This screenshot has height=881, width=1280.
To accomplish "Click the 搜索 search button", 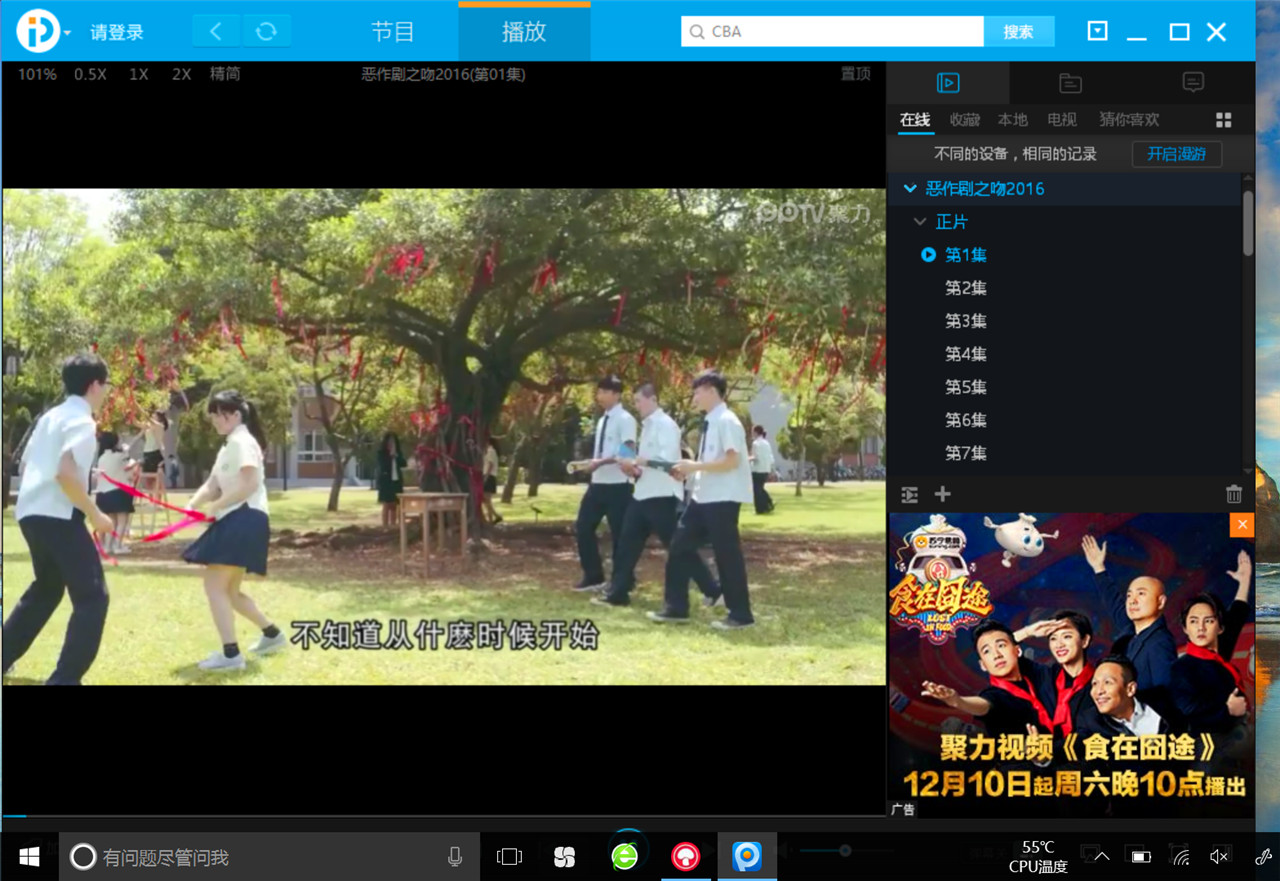I will 1019,31.
